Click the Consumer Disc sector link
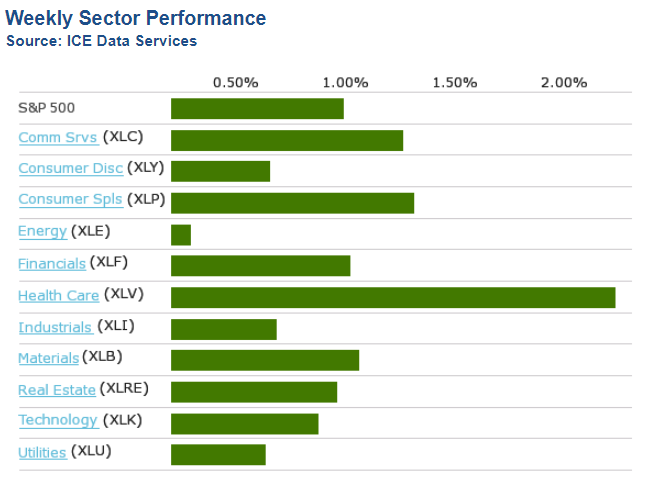This screenshot has width=658, height=481. click(71, 168)
